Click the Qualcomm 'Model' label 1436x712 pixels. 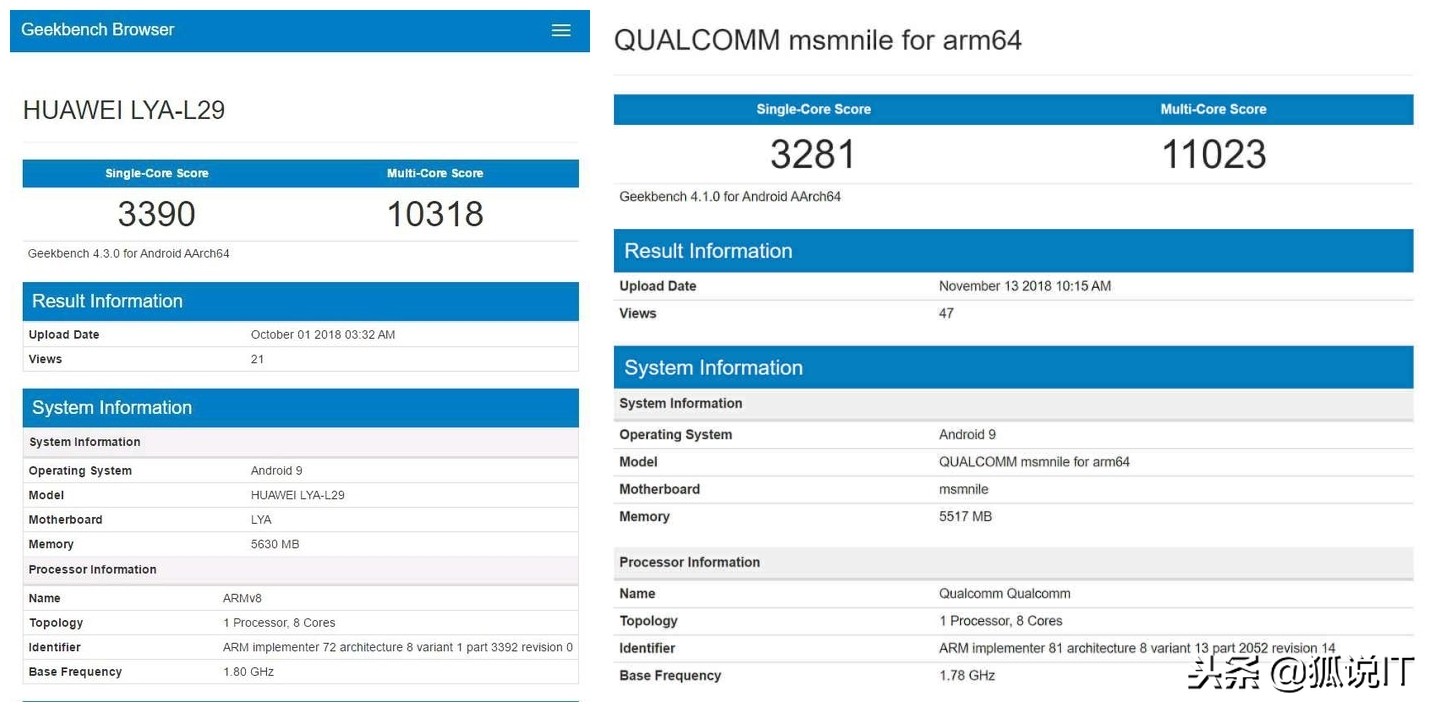pos(639,462)
